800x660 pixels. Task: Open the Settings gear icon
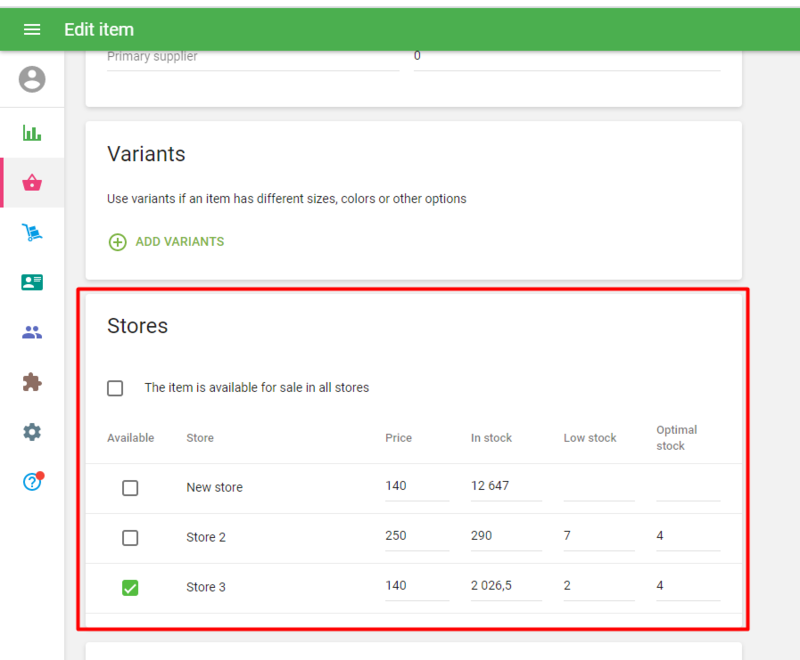pyautogui.click(x=32, y=432)
